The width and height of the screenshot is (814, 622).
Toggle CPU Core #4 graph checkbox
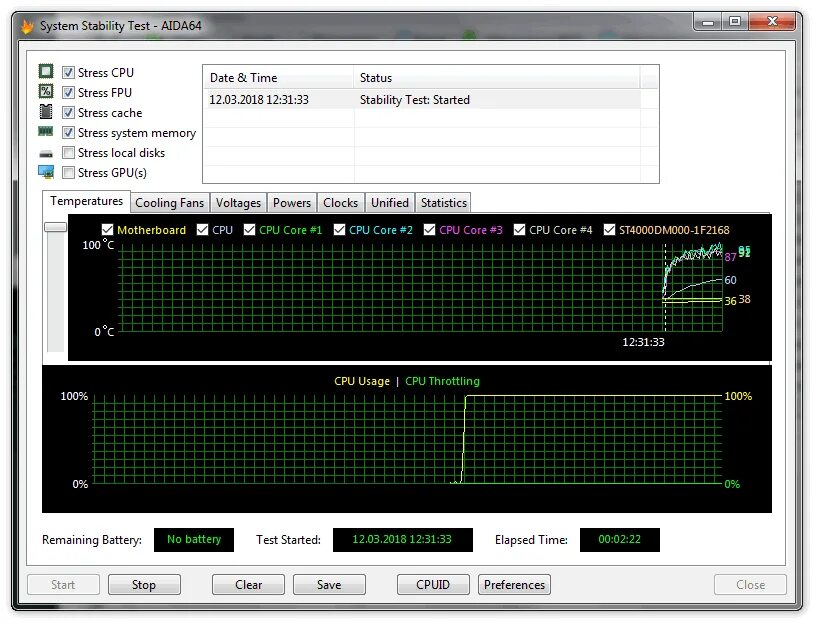(519, 229)
